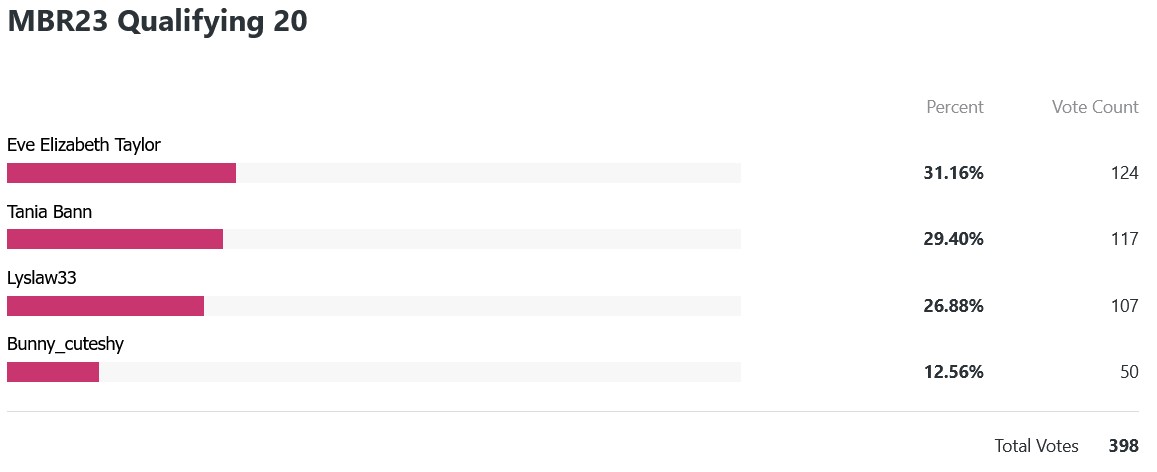Click the Percent column header
Viewport: 1157px width, 472px height.
[955, 107]
